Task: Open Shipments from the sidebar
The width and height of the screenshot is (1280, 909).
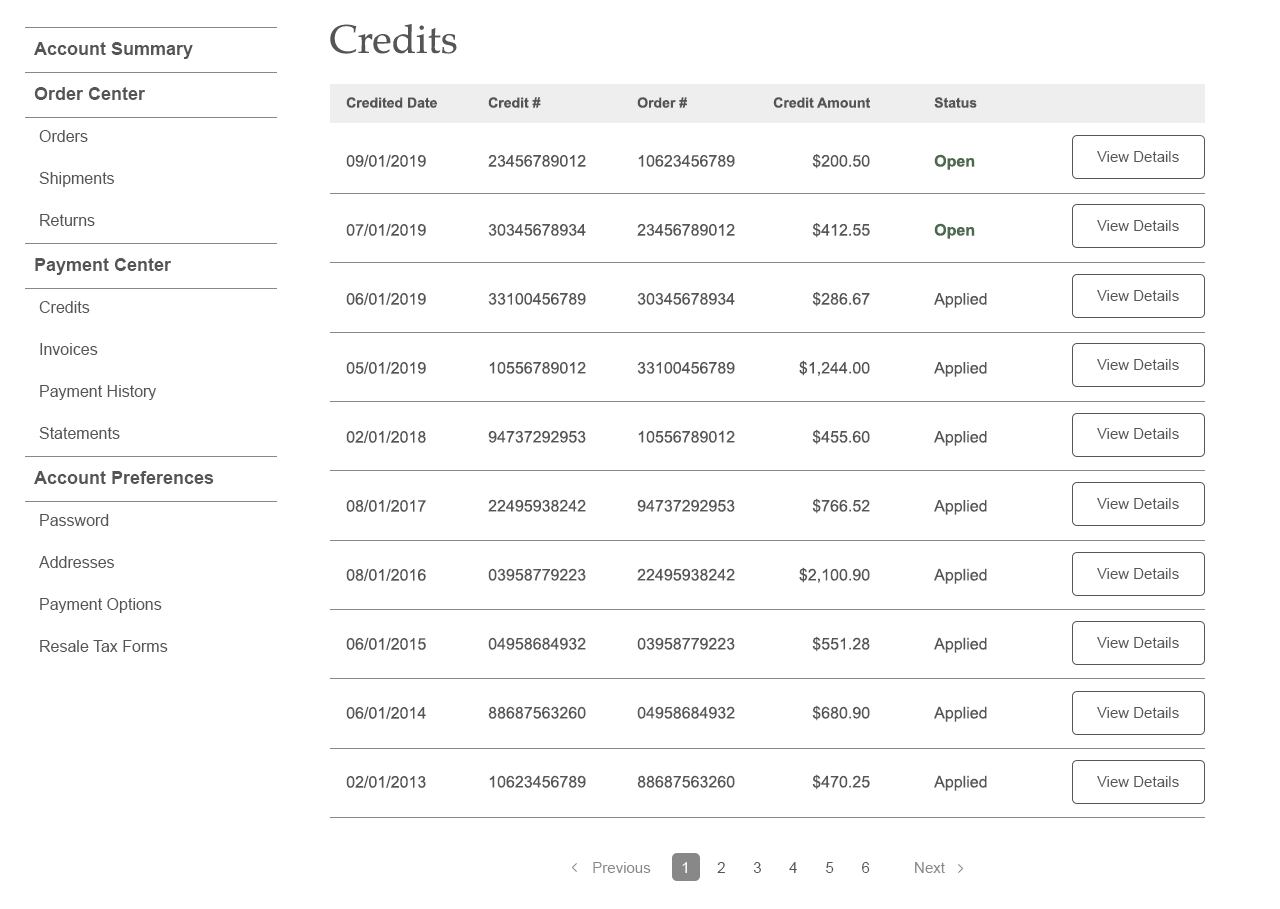Action: point(76,178)
